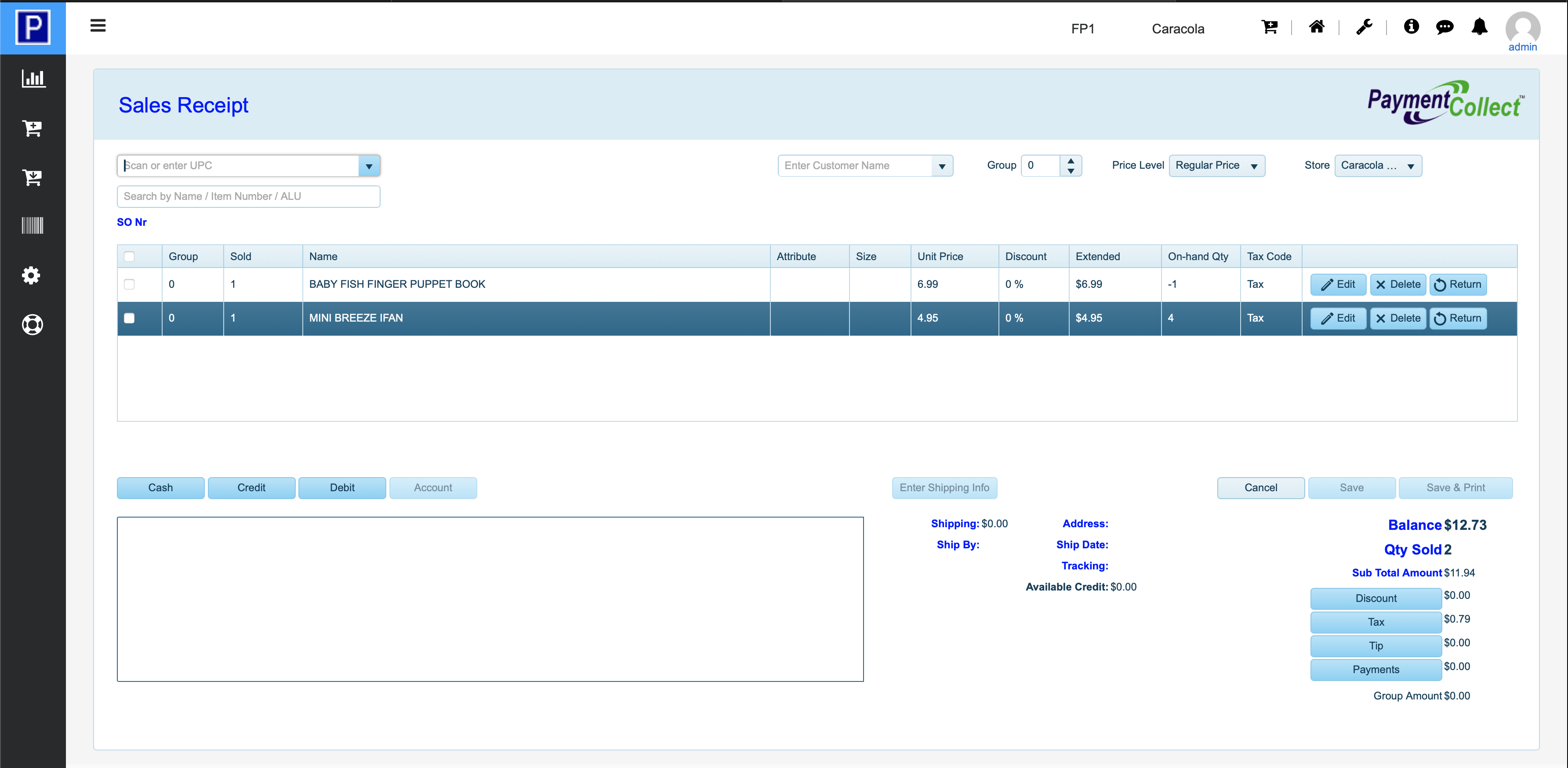The height and width of the screenshot is (768, 1568).
Task: Click the info icon in header
Action: (x=1411, y=27)
